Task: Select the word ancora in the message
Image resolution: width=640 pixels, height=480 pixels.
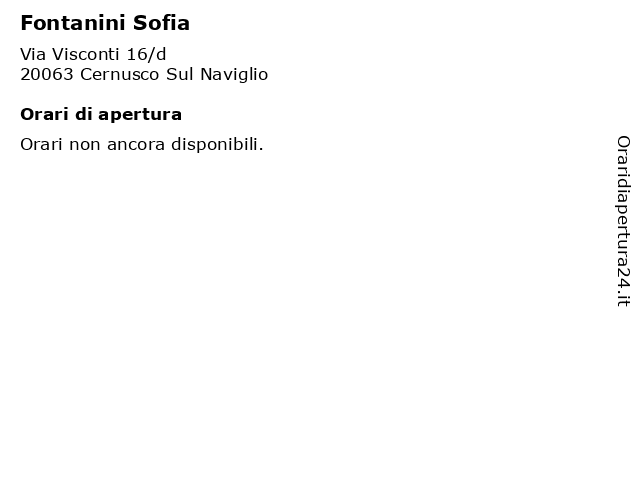Action: coord(136,146)
